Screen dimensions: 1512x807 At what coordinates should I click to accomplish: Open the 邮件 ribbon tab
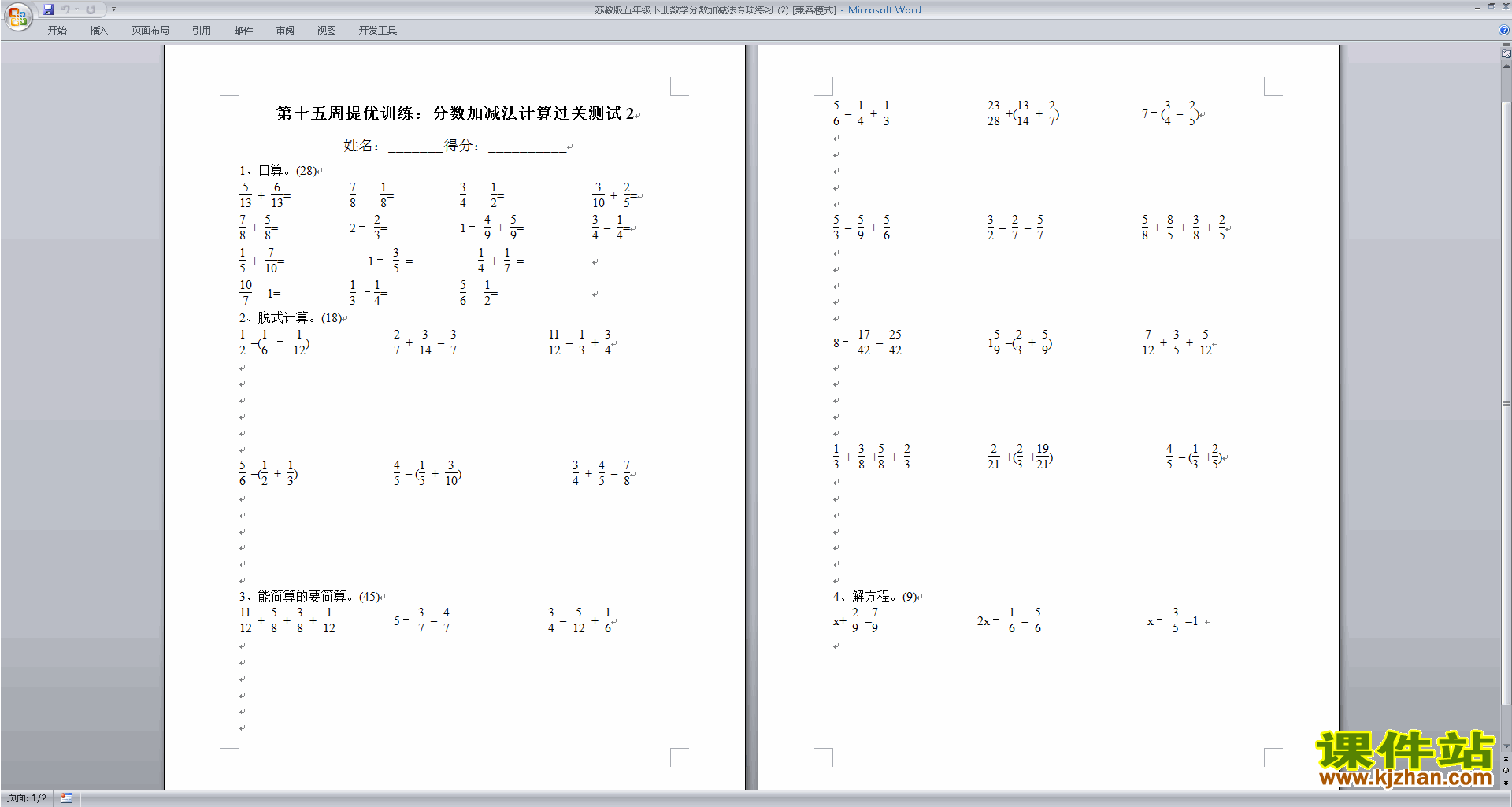[243, 31]
